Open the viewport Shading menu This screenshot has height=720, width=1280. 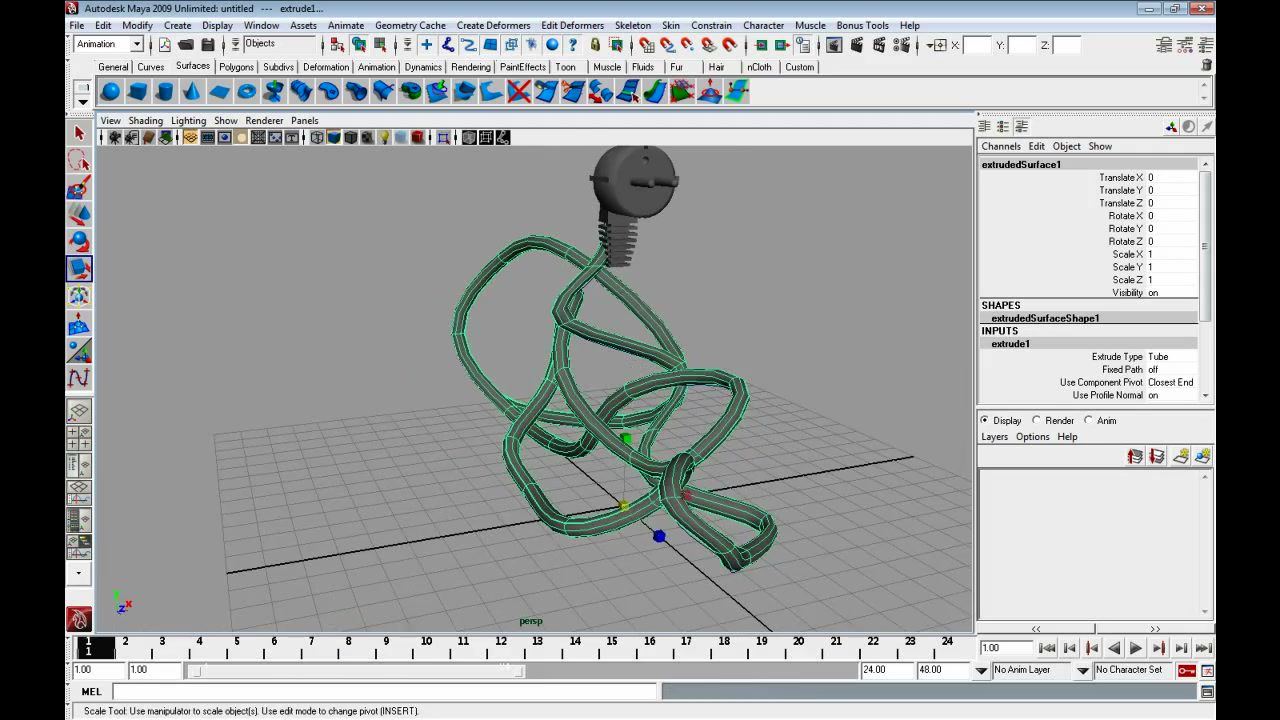click(145, 120)
